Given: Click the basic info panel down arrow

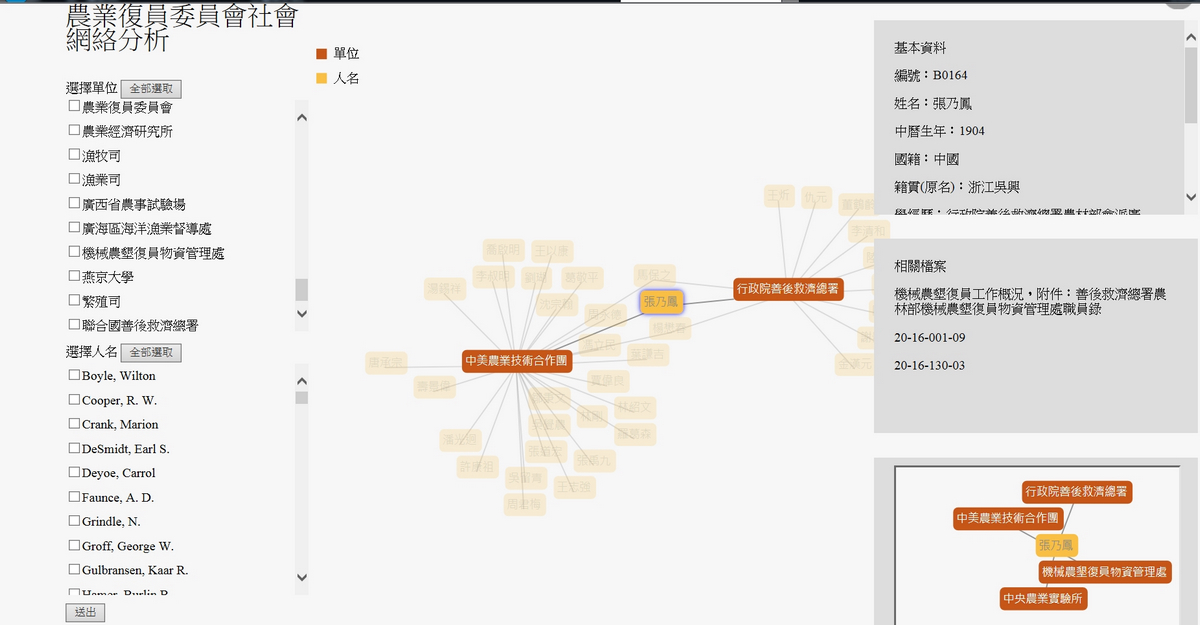Looking at the screenshot, I should pos(1190,197).
